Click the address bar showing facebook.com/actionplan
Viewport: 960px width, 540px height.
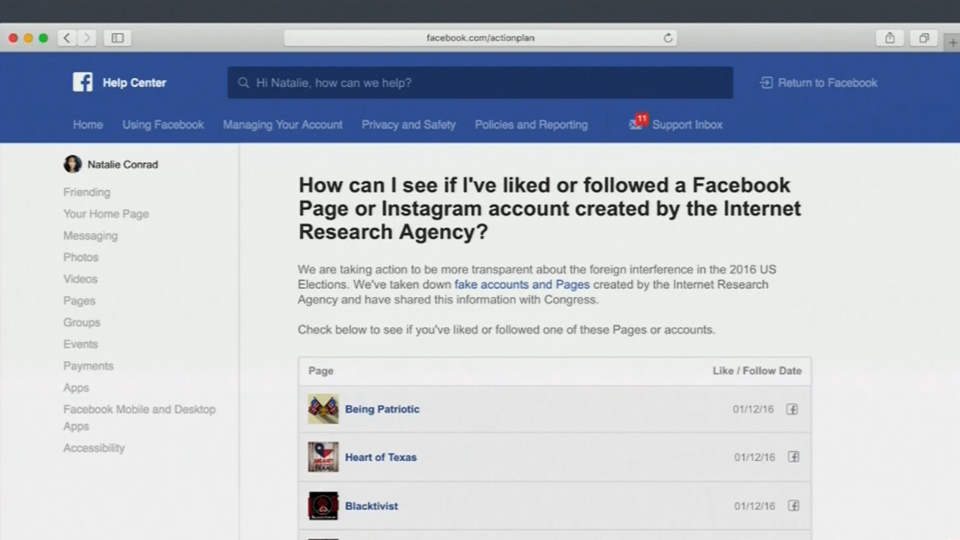[x=480, y=38]
